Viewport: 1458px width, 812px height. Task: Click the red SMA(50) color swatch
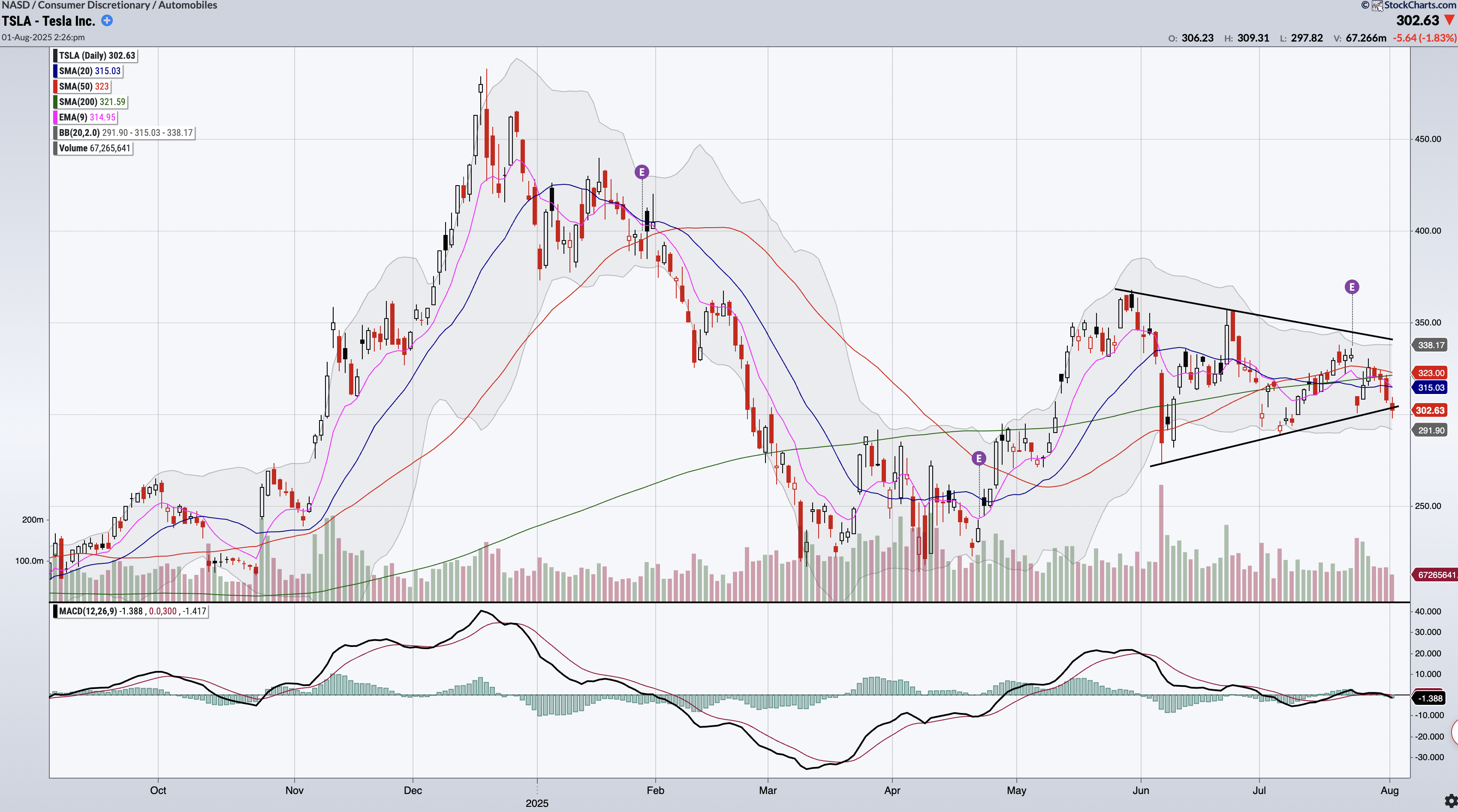[x=55, y=86]
